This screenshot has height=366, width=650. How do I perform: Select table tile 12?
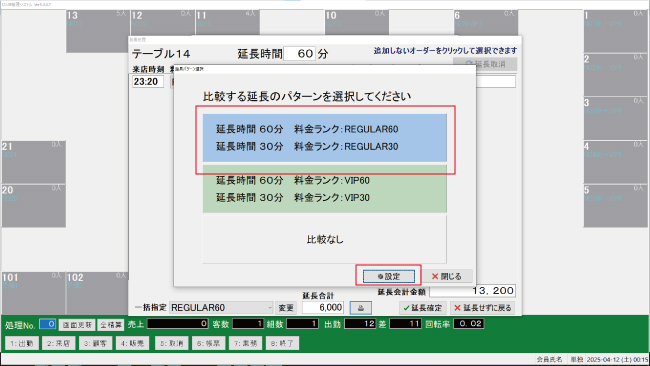point(162,23)
